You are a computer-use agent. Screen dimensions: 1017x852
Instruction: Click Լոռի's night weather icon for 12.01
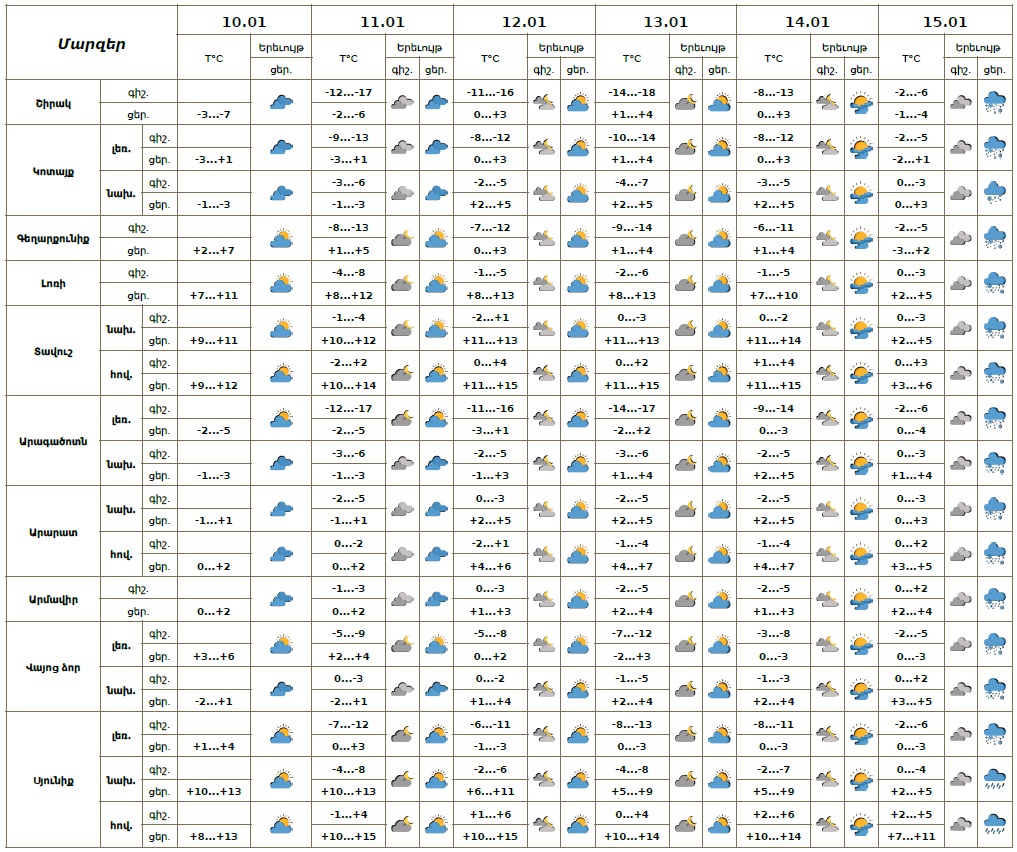point(544,283)
